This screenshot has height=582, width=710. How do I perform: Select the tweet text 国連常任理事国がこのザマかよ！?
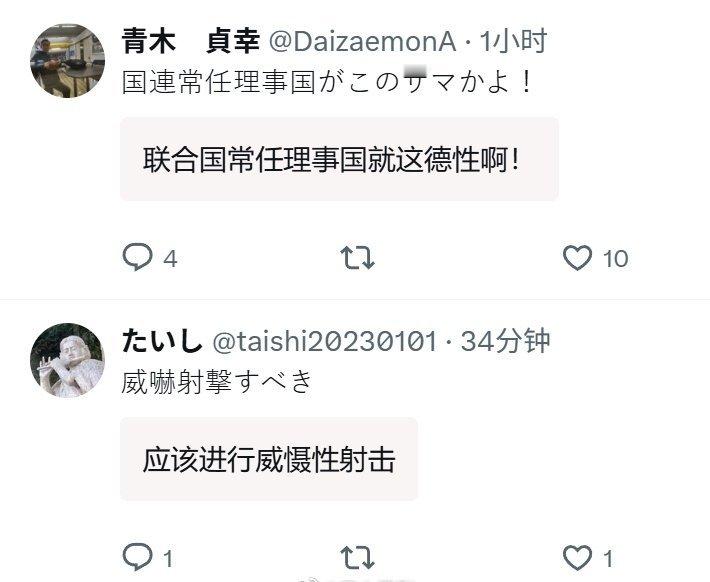[328, 82]
